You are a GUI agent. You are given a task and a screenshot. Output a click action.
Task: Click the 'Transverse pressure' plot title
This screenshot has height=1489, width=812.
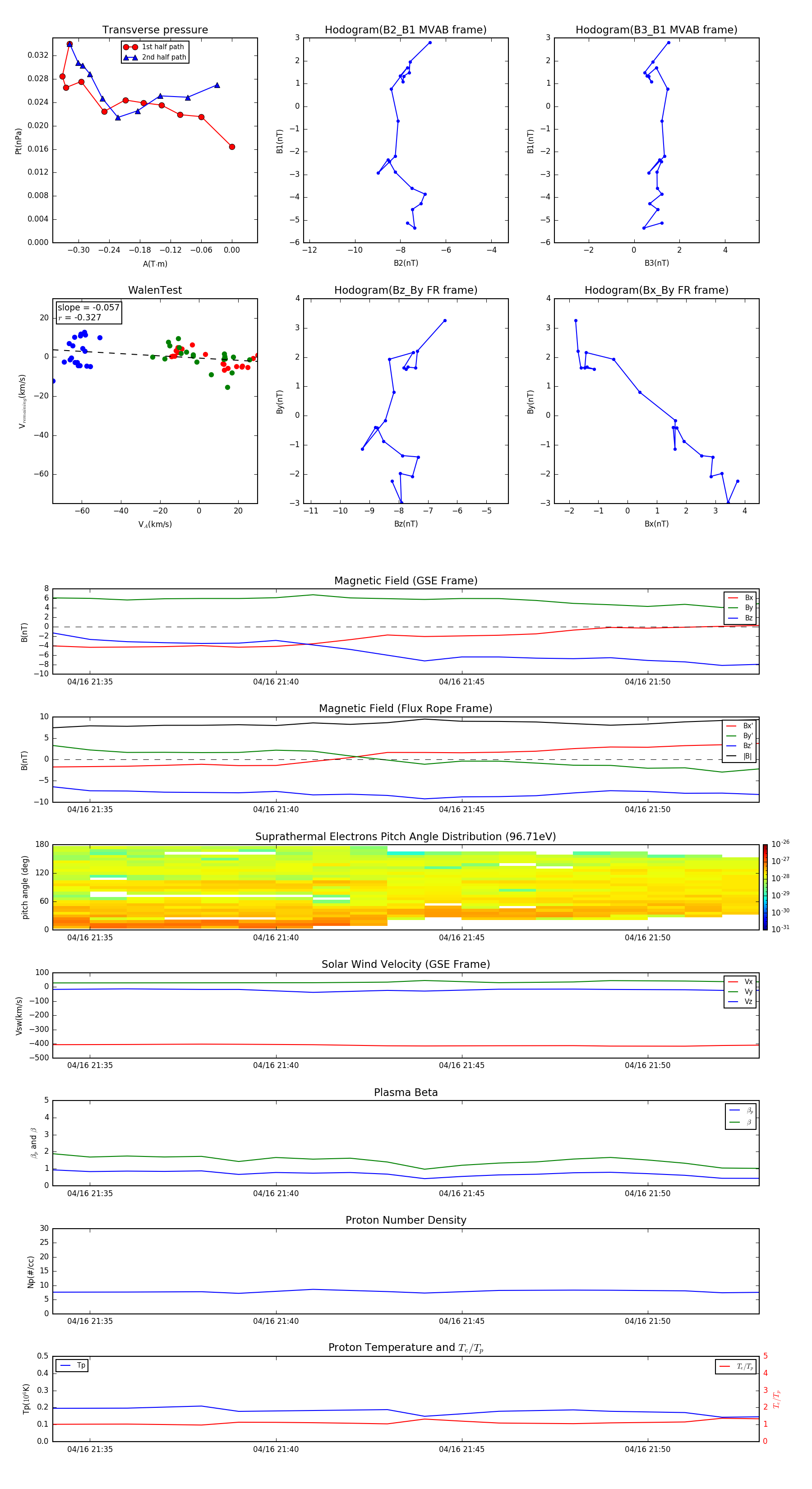(155, 30)
